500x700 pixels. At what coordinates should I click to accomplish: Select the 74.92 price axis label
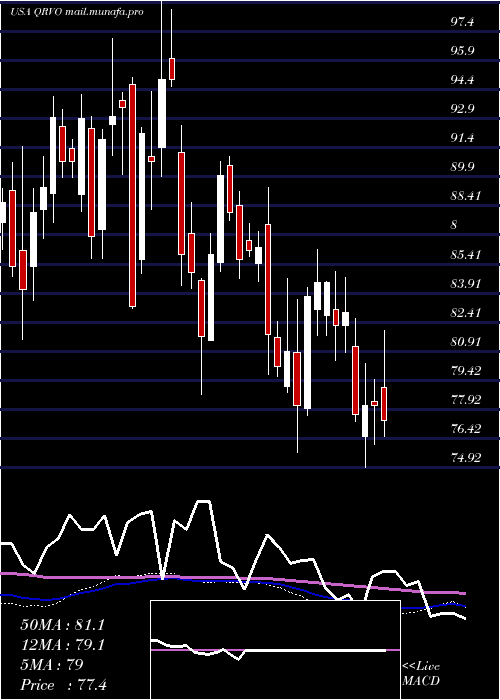(x=465, y=458)
